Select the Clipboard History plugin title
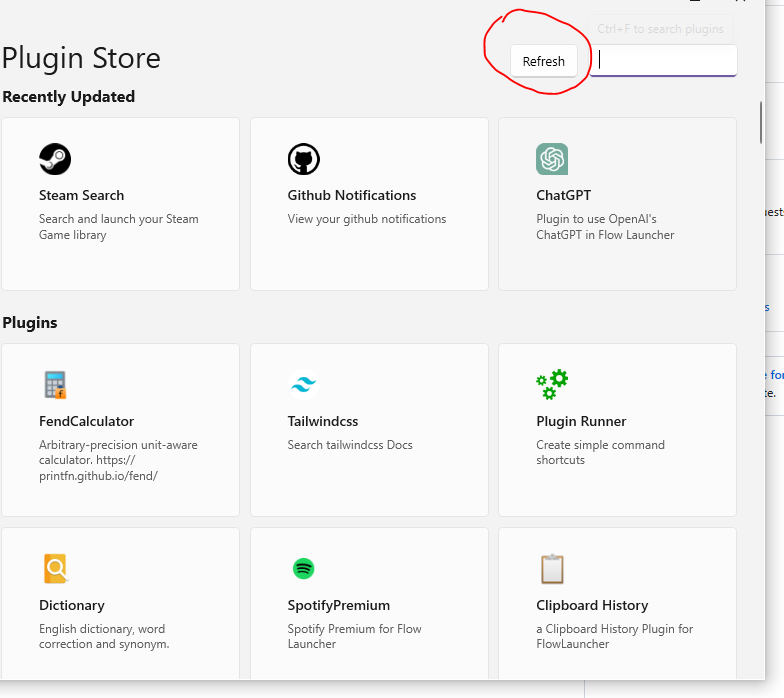The height and width of the screenshot is (698, 784). [592, 605]
